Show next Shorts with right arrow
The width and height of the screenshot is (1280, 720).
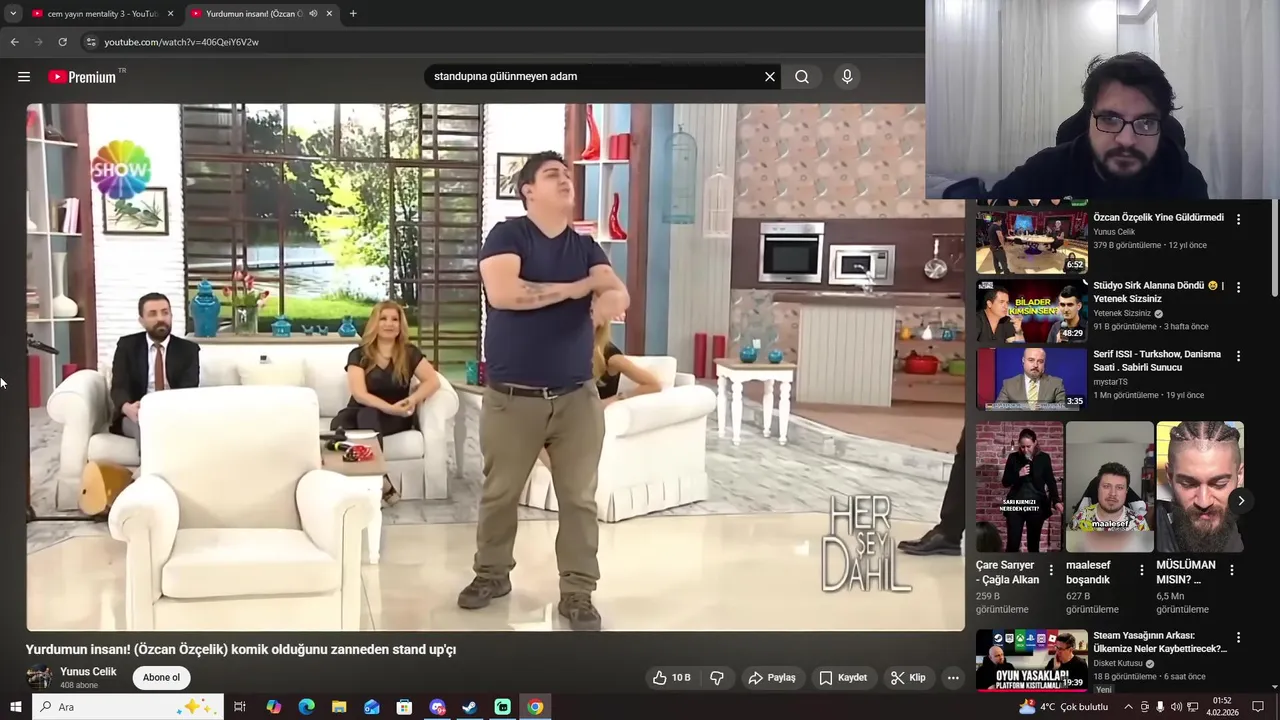coord(1241,501)
